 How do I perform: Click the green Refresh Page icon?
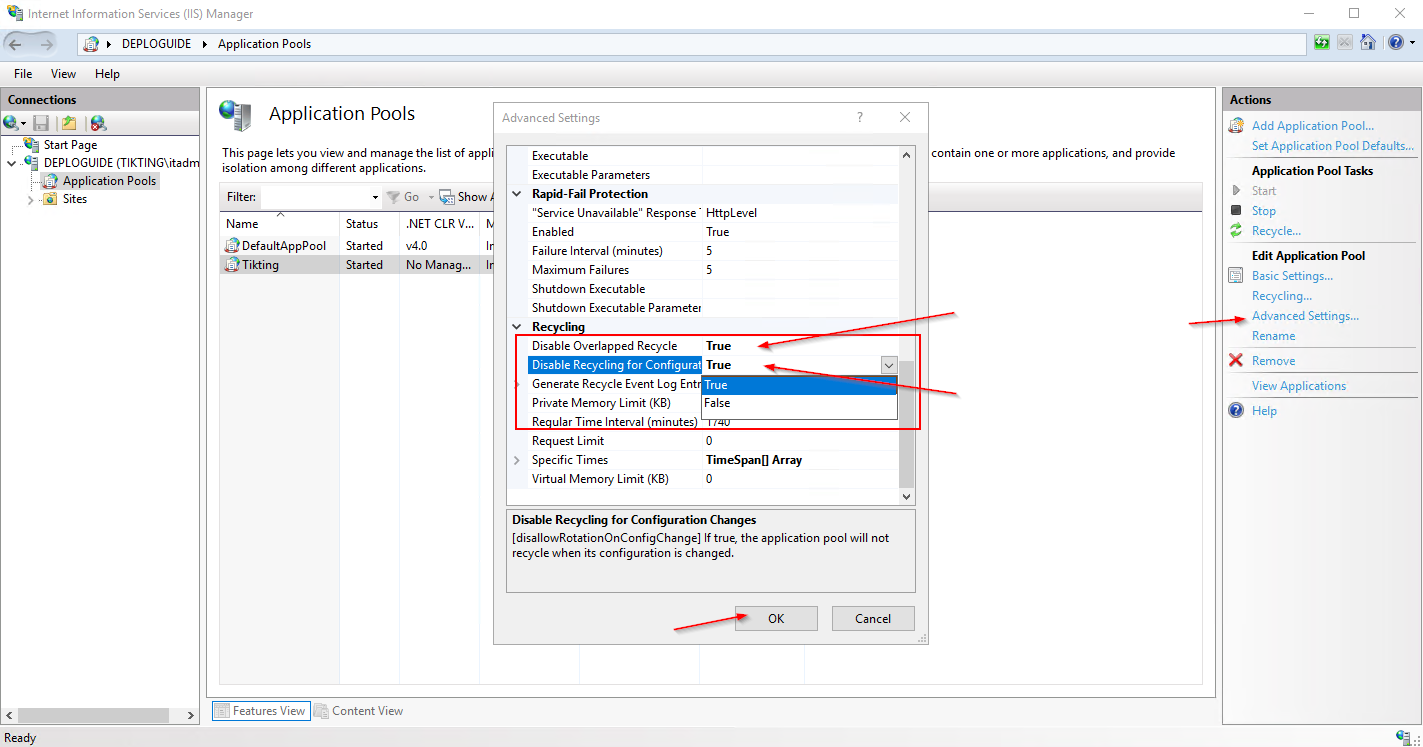(x=1322, y=43)
